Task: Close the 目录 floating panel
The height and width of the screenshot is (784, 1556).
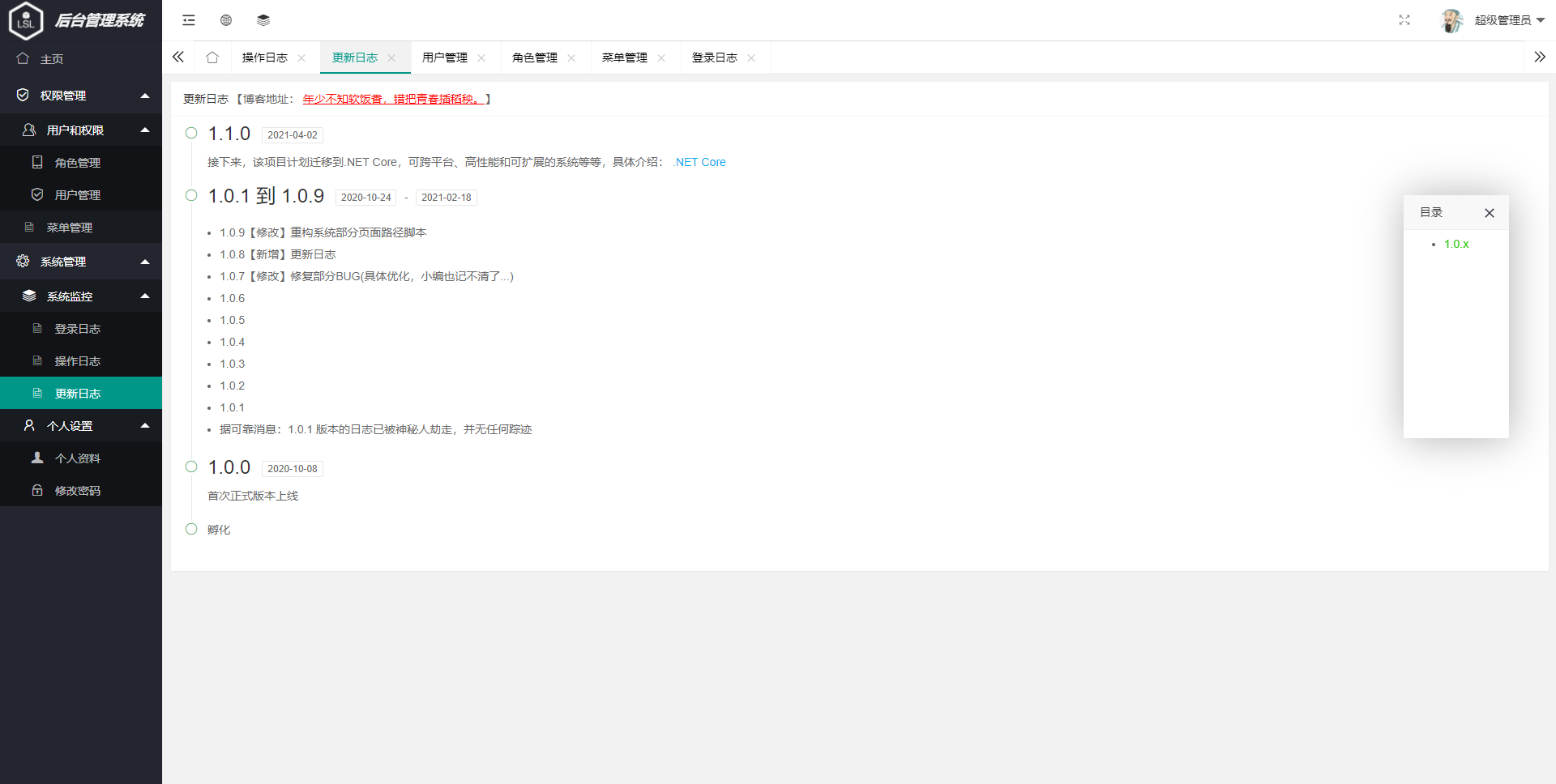Action: (x=1489, y=212)
